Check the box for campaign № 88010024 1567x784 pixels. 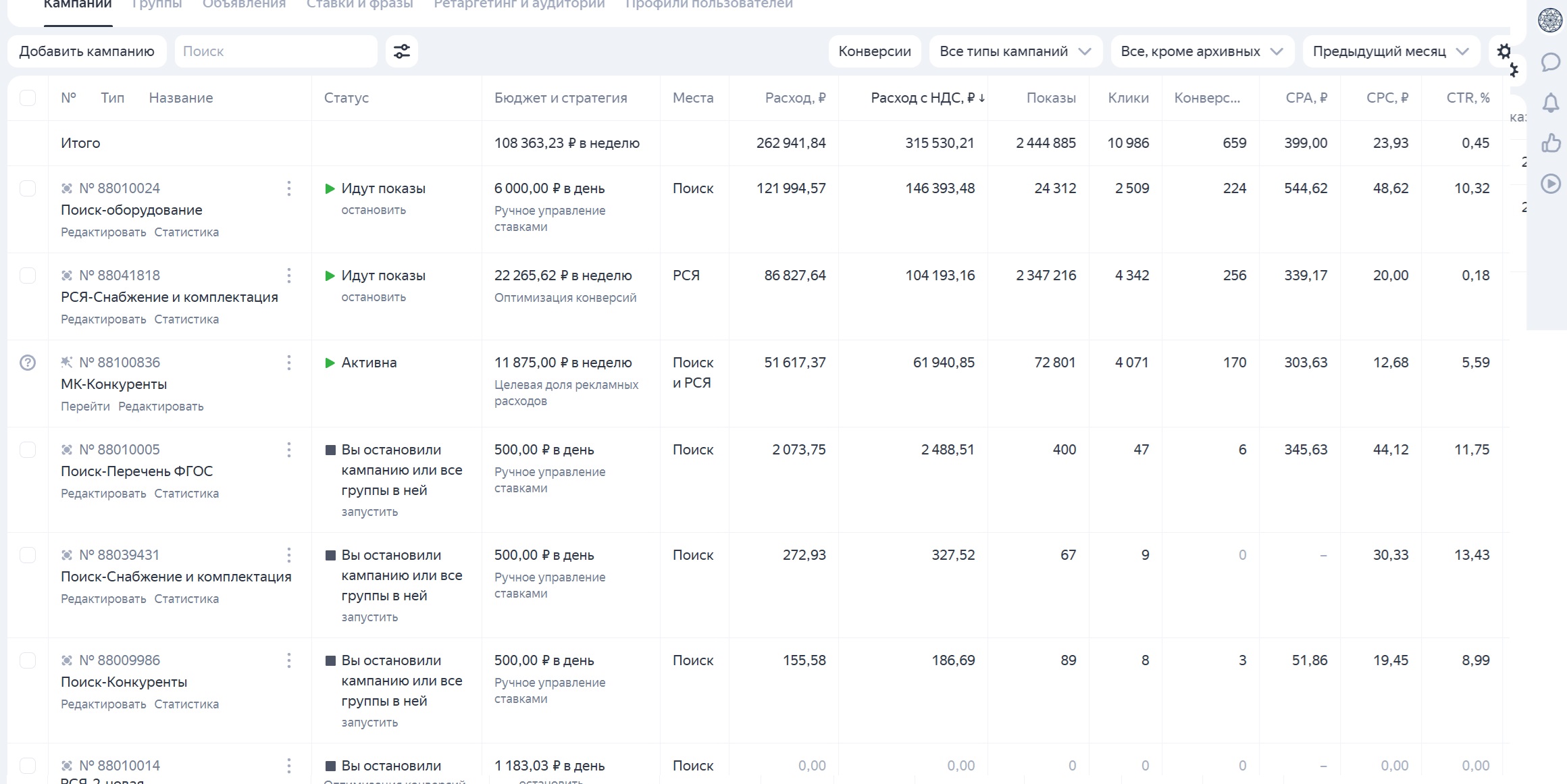pyautogui.click(x=28, y=188)
